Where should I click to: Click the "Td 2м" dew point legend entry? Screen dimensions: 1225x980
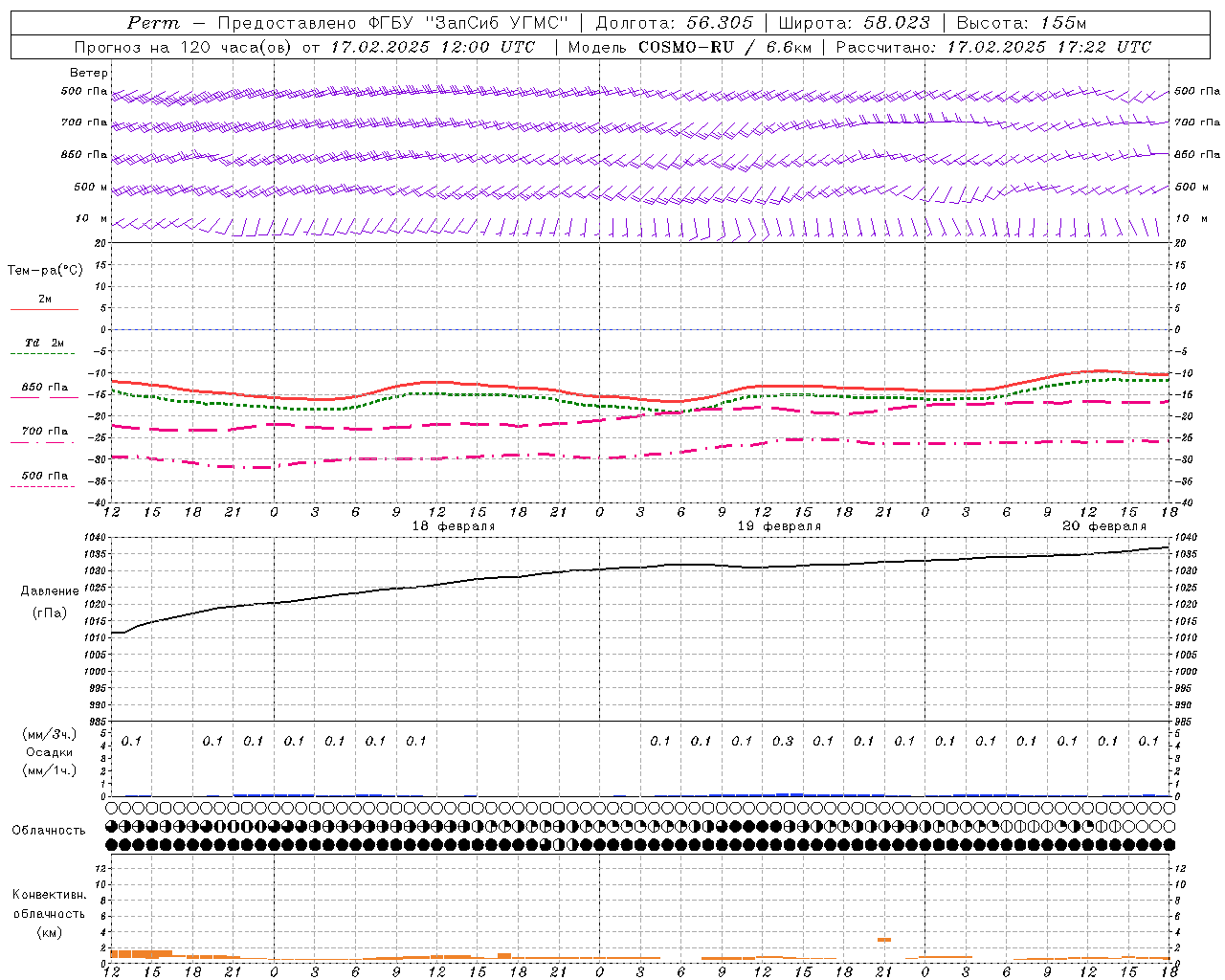pos(44,343)
